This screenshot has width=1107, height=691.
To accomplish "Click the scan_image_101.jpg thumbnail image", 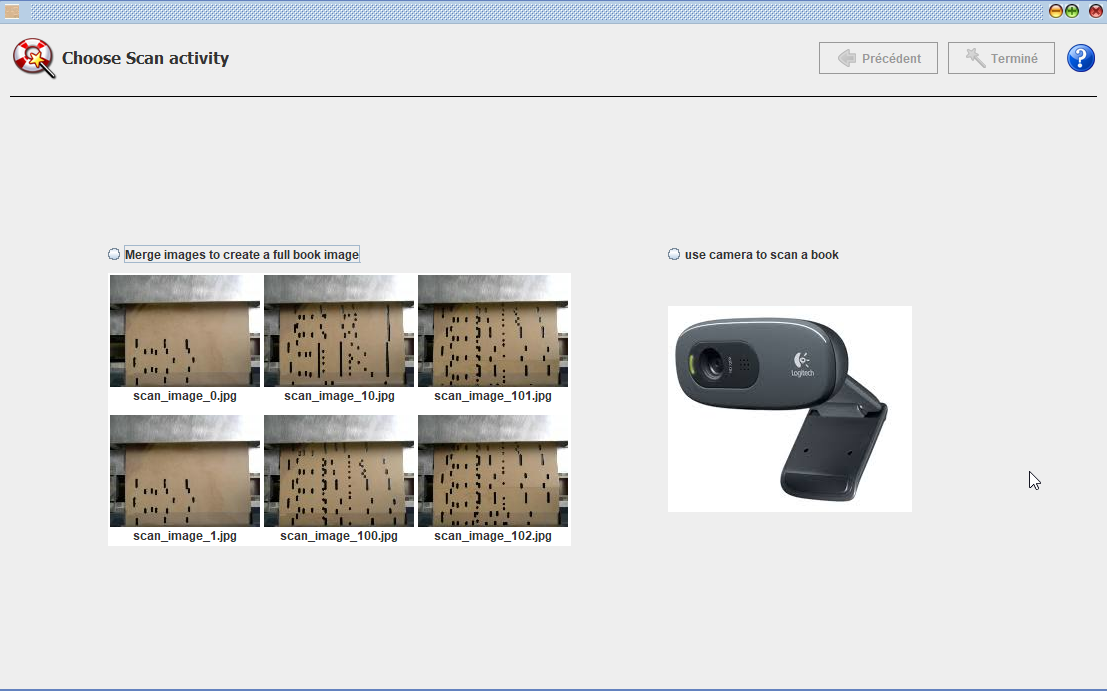I will [493, 331].
